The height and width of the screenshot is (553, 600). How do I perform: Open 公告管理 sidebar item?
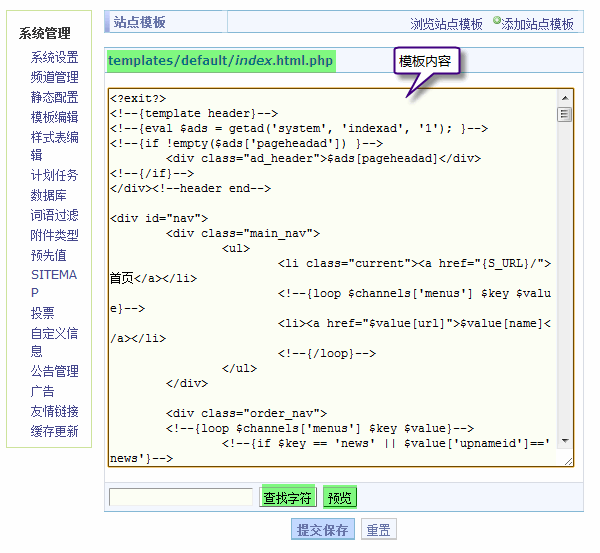tap(54, 371)
